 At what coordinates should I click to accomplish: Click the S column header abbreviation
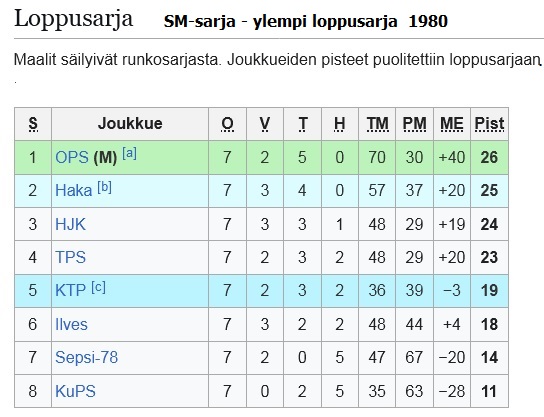click(33, 124)
